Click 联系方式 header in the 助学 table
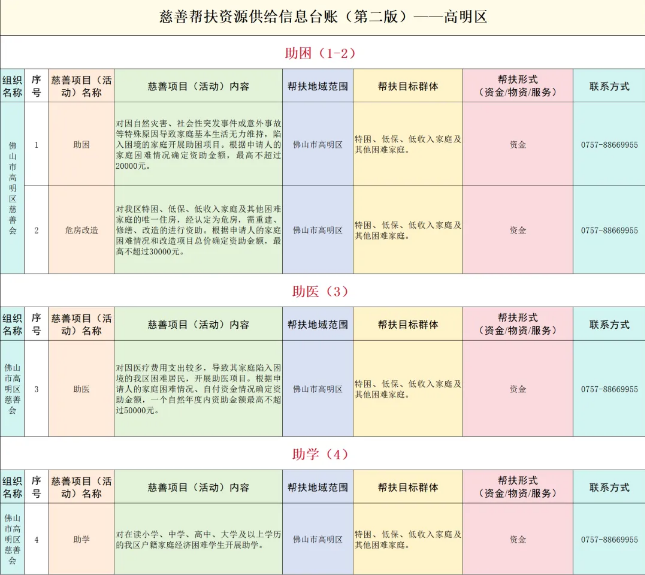Viewport: 645px width, 575px height. [x=609, y=487]
